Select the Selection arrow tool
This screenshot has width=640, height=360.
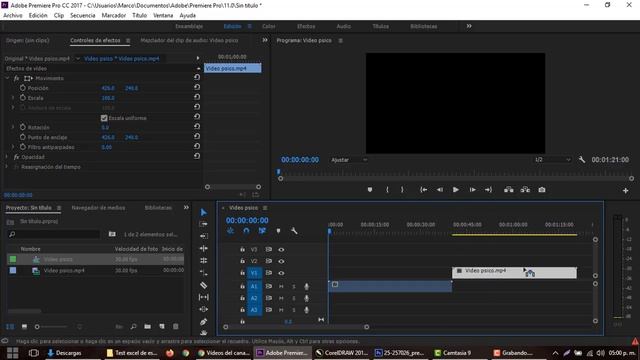click(x=203, y=212)
